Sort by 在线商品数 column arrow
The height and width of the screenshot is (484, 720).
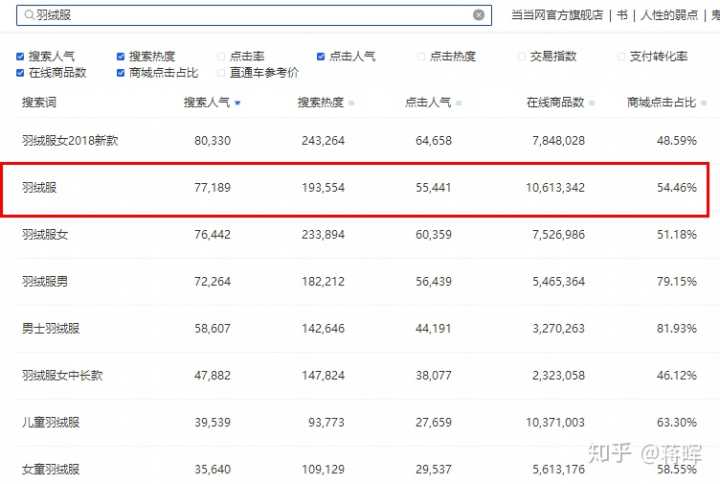591,103
